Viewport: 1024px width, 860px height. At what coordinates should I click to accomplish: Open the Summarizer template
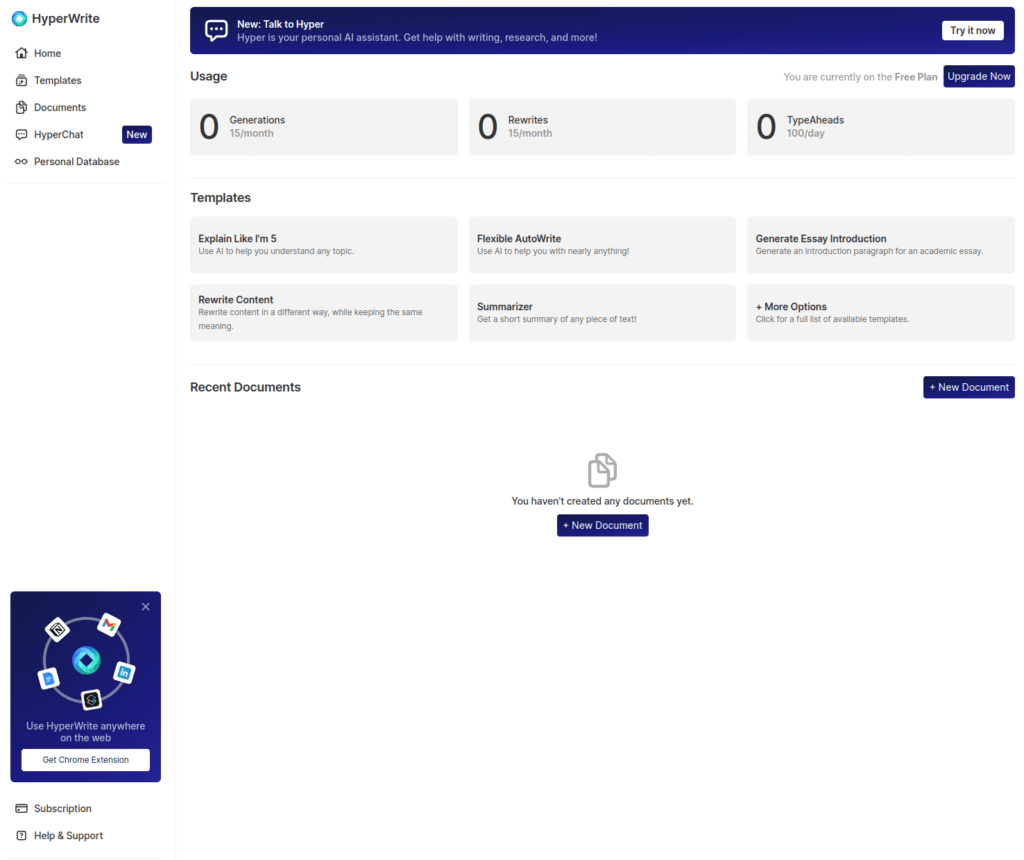602,313
